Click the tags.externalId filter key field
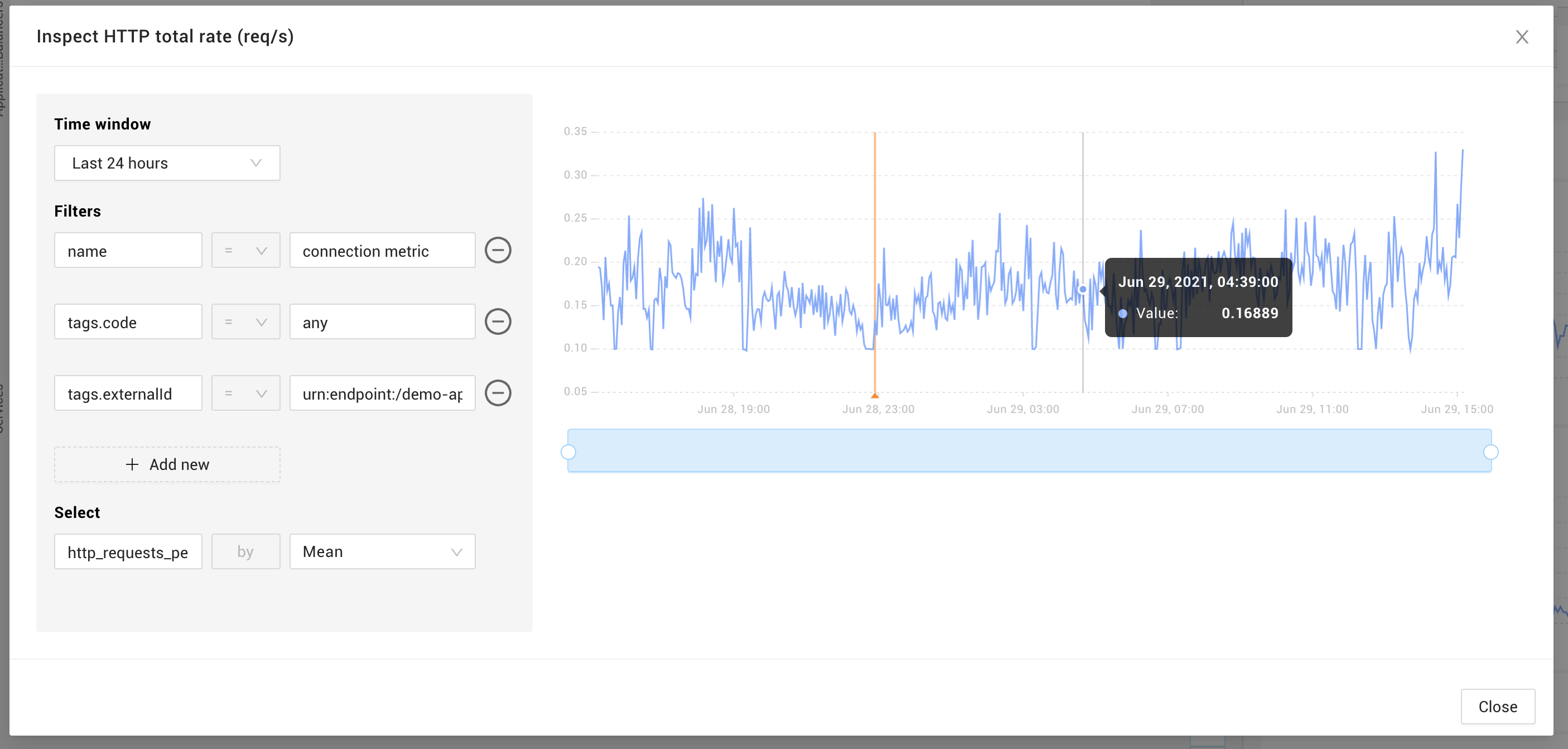Screen dimensions: 1568x749 click(128, 393)
